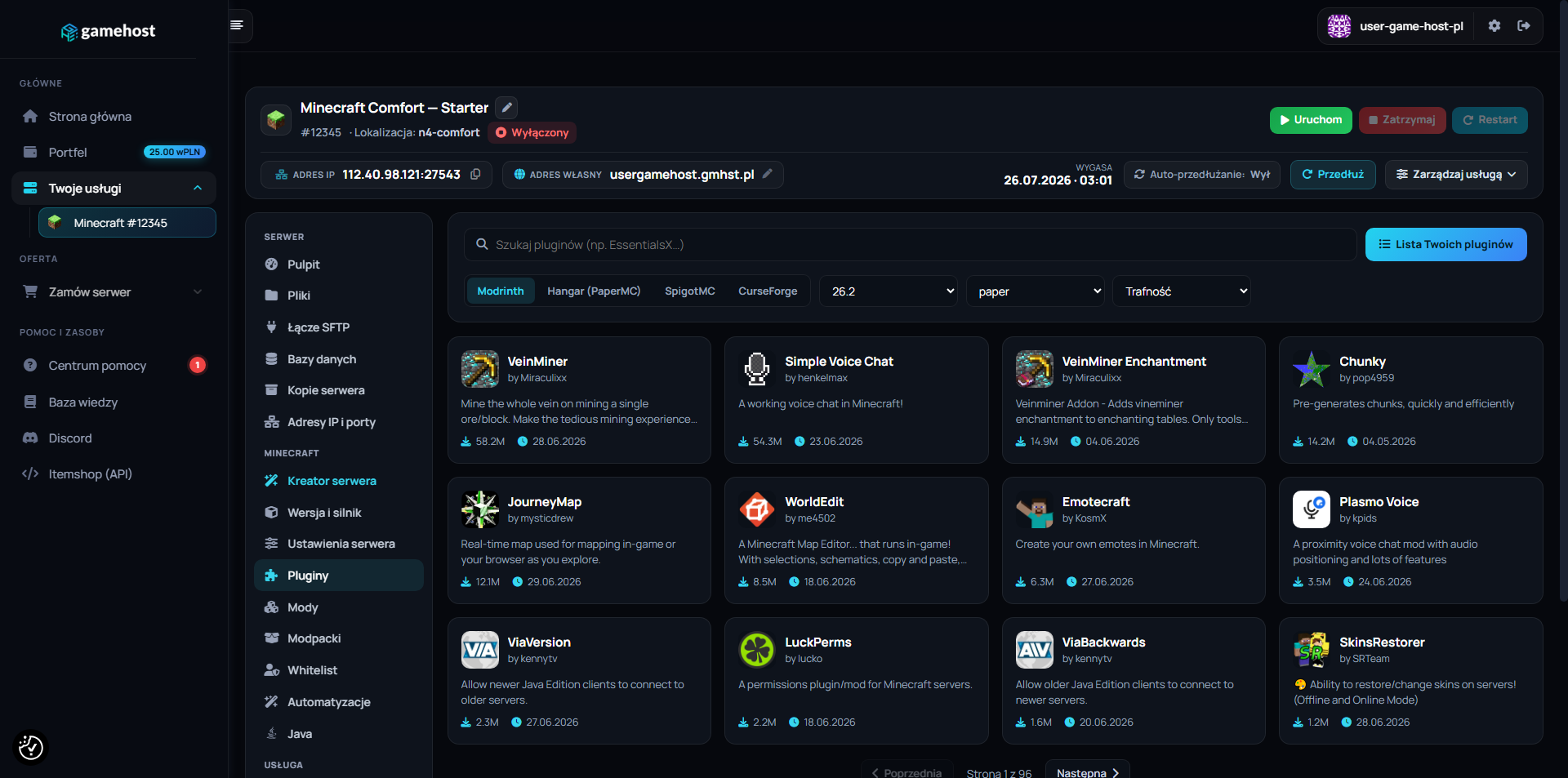Open Itemshop (API) page
Viewport: 1568px width, 778px height.
click(x=114, y=474)
